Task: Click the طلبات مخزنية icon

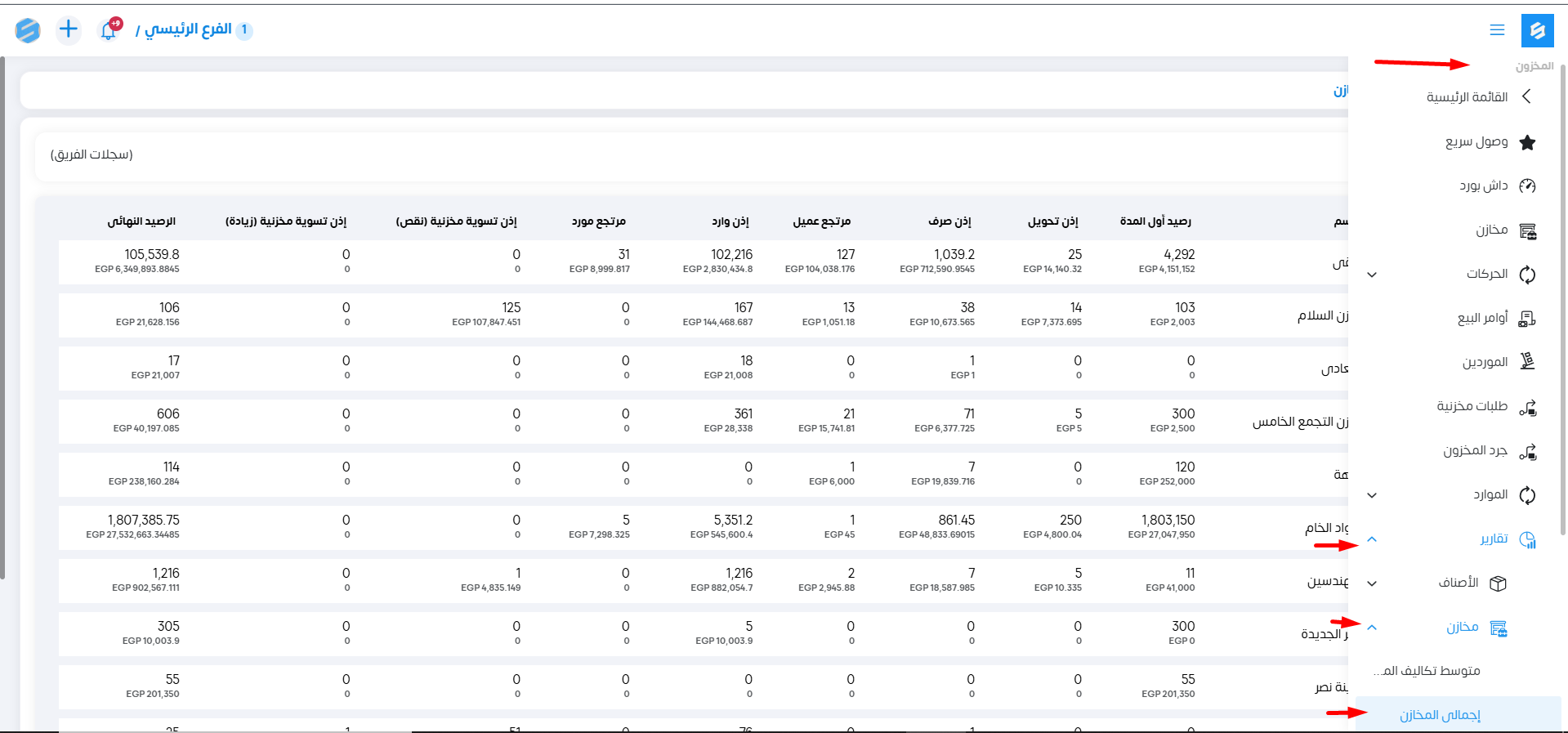Action: coord(1527,407)
